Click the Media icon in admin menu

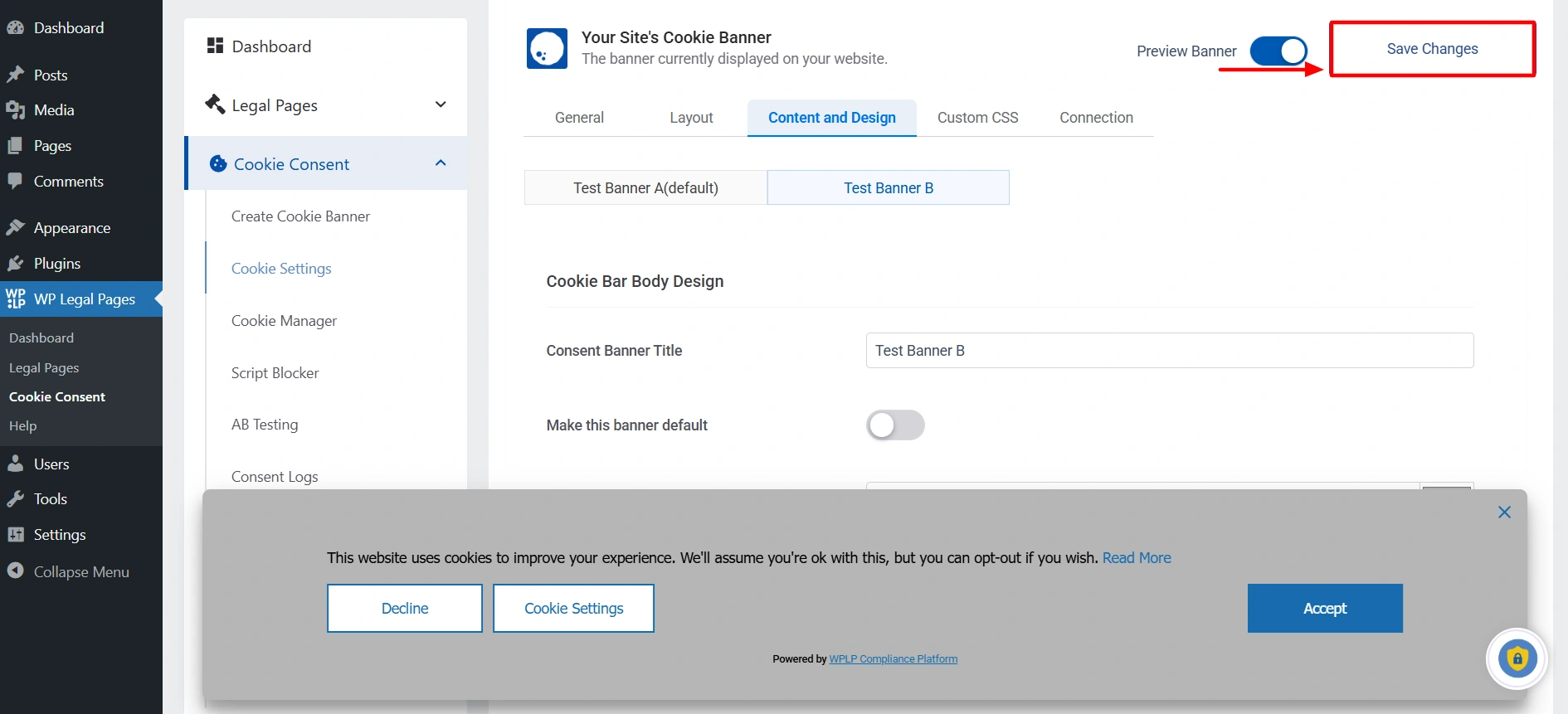coord(16,110)
